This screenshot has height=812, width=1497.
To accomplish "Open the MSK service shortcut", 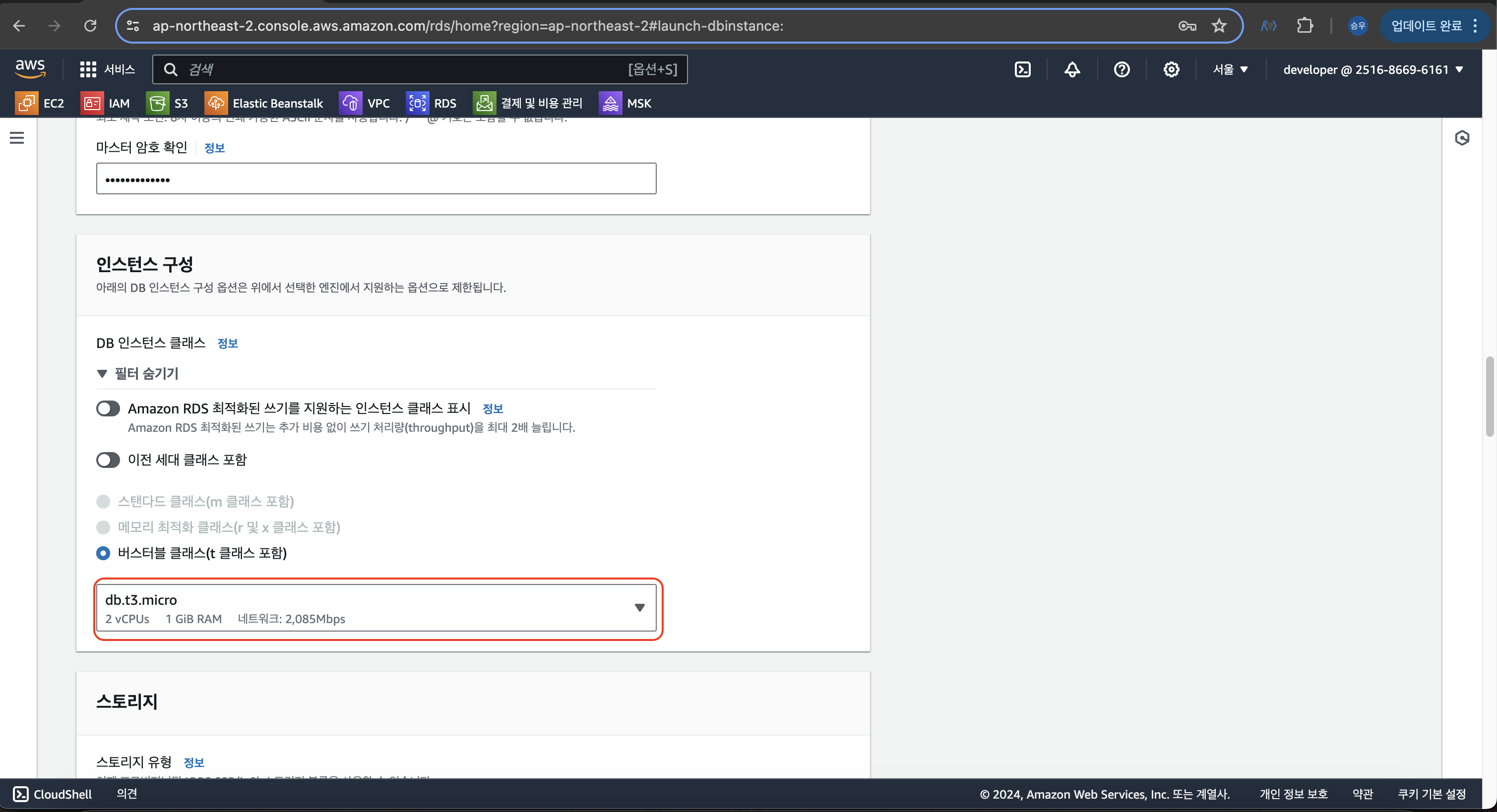I will pyautogui.click(x=625, y=104).
